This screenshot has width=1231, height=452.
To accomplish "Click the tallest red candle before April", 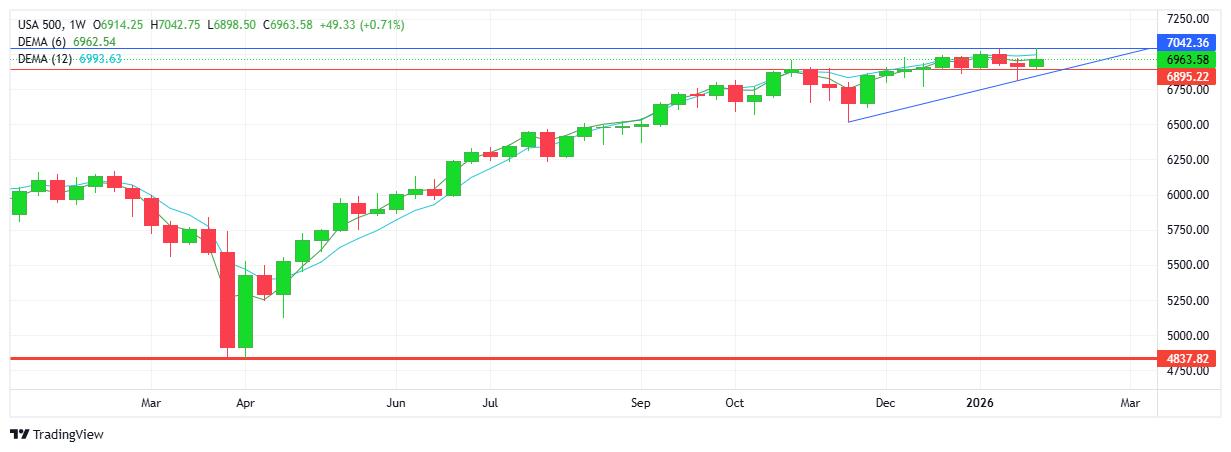I will click(x=227, y=300).
